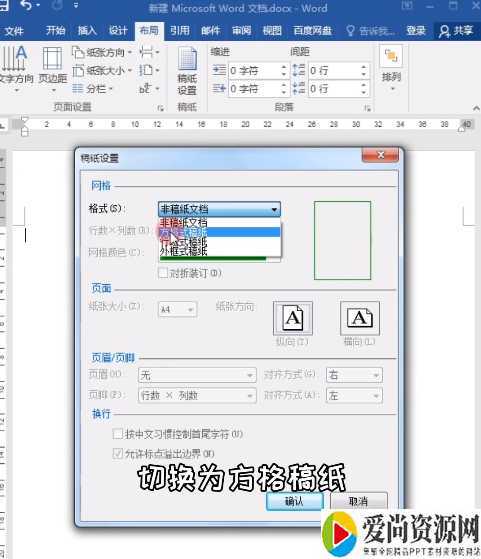Switch to the 邮件 ribbon tab
Viewport: 481px width, 559px height.
point(211,31)
